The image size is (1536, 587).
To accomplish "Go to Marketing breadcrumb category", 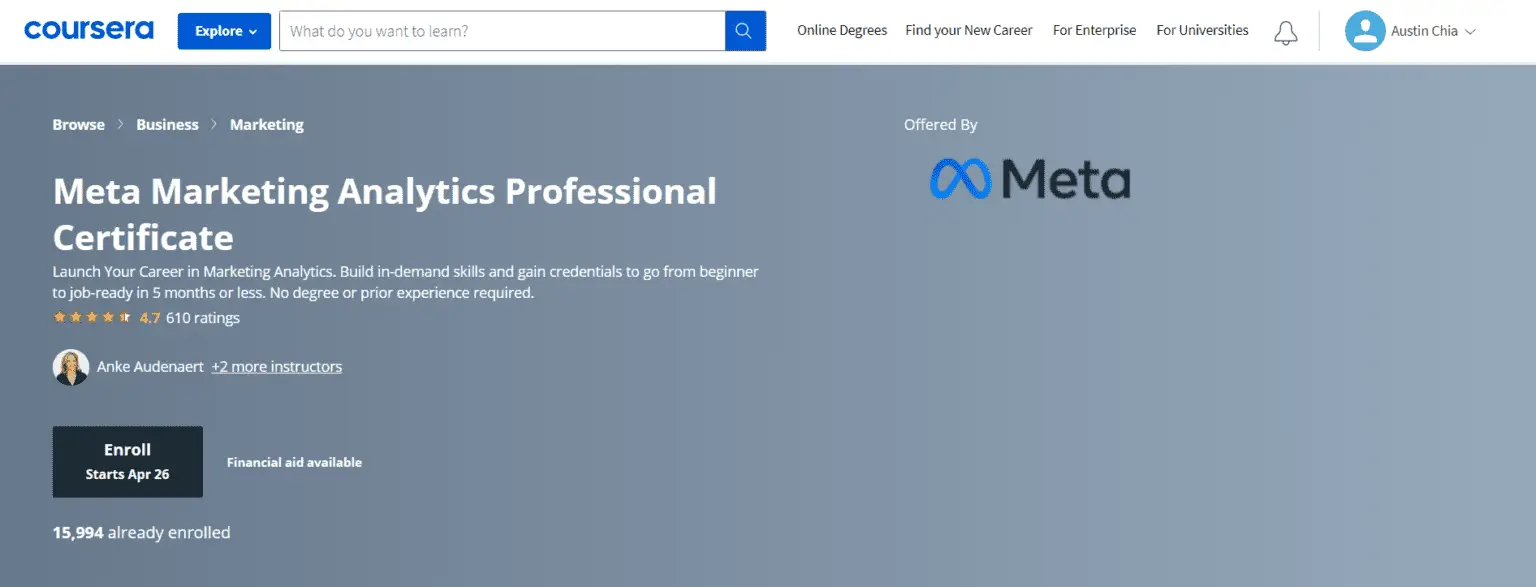I will click(266, 124).
